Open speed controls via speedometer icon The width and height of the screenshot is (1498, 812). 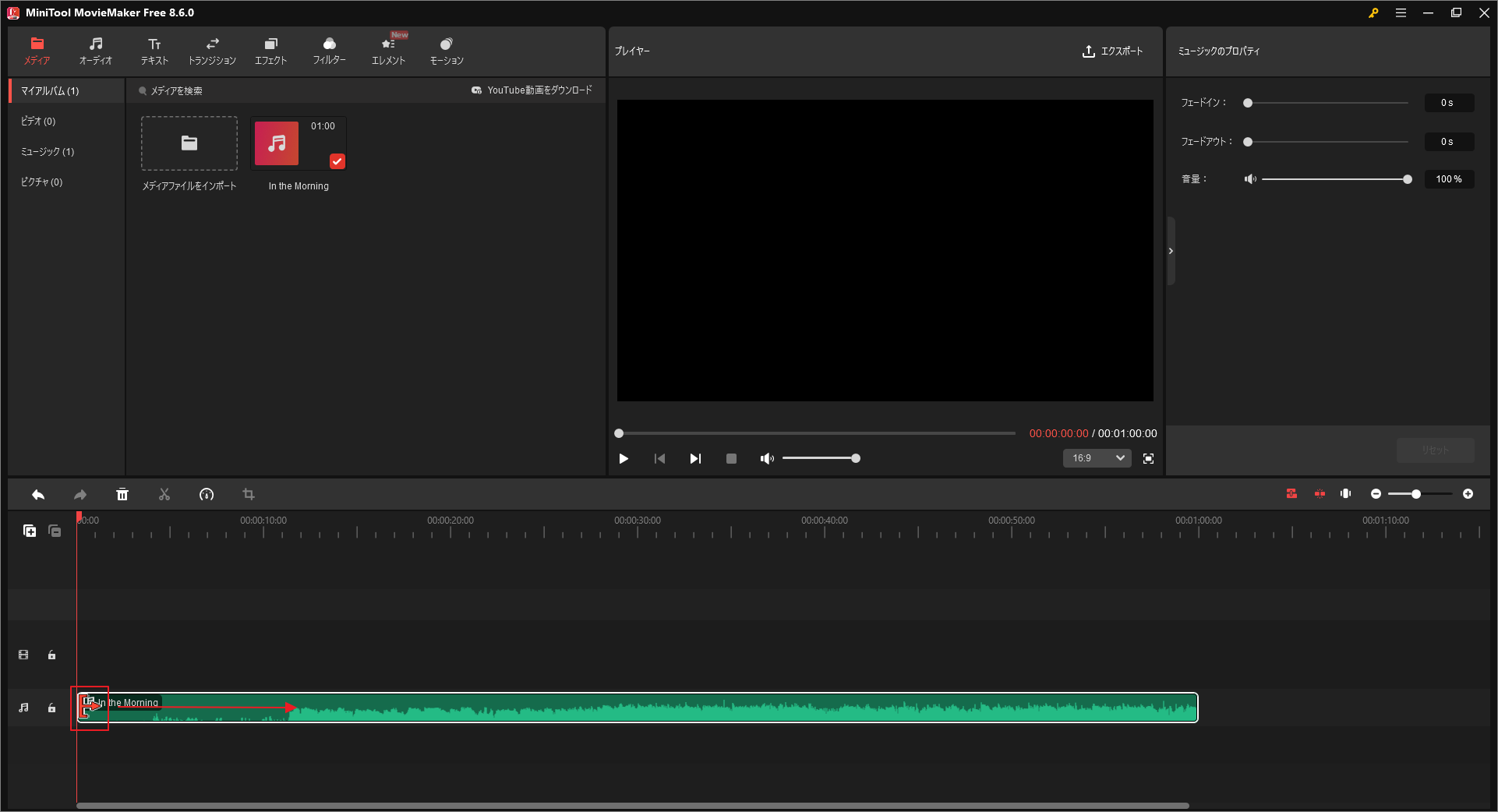[207, 494]
